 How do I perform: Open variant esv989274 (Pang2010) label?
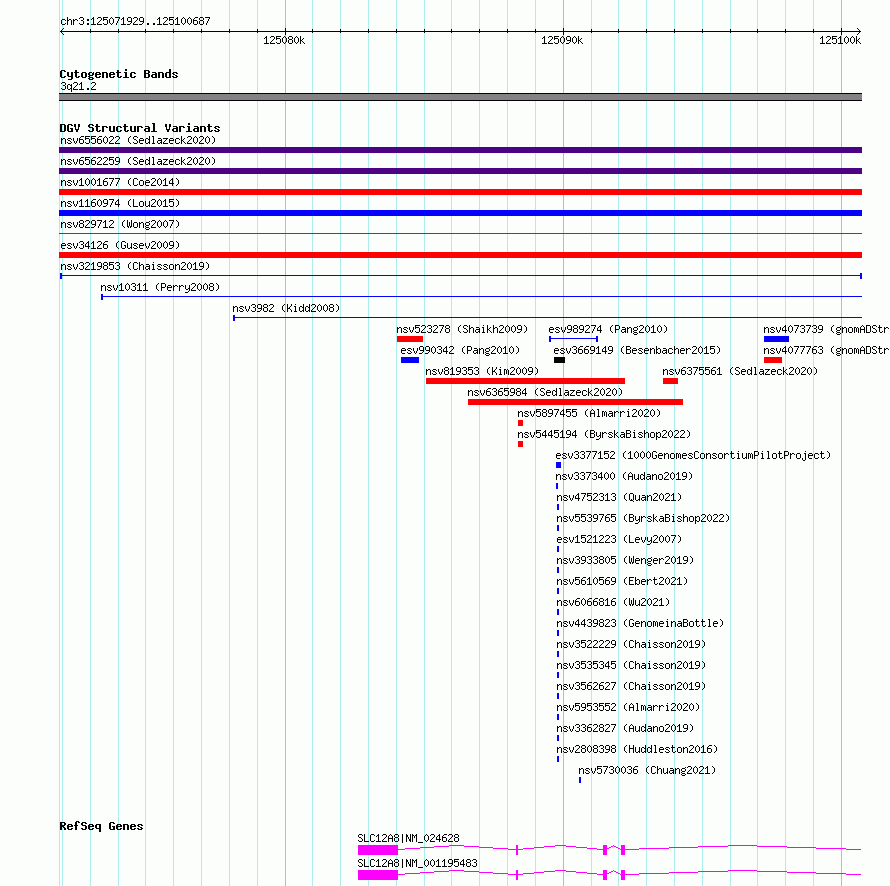(x=608, y=329)
